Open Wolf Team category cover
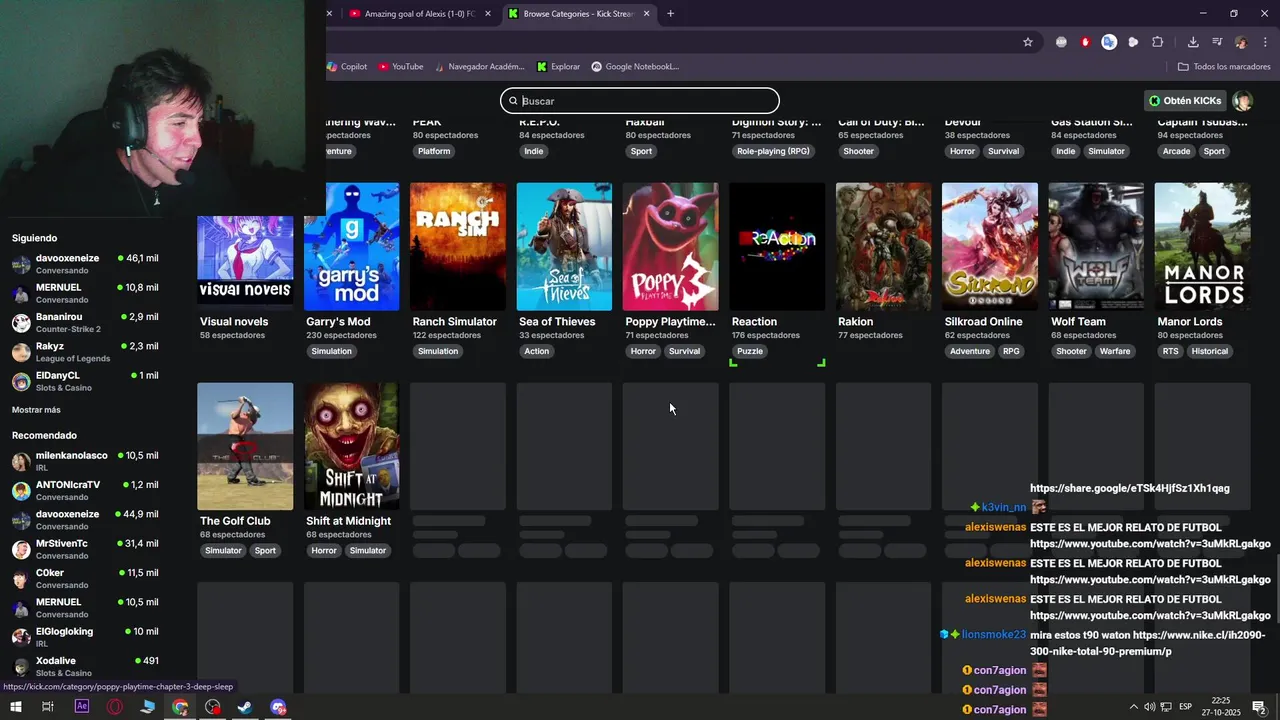Viewport: 1280px width, 720px height. click(x=1096, y=246)
